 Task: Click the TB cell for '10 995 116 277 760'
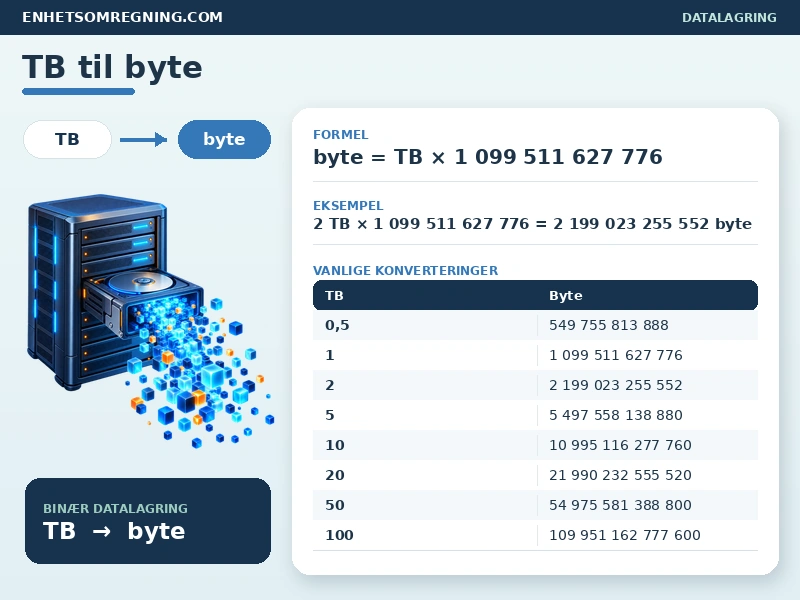pos(334,445)
